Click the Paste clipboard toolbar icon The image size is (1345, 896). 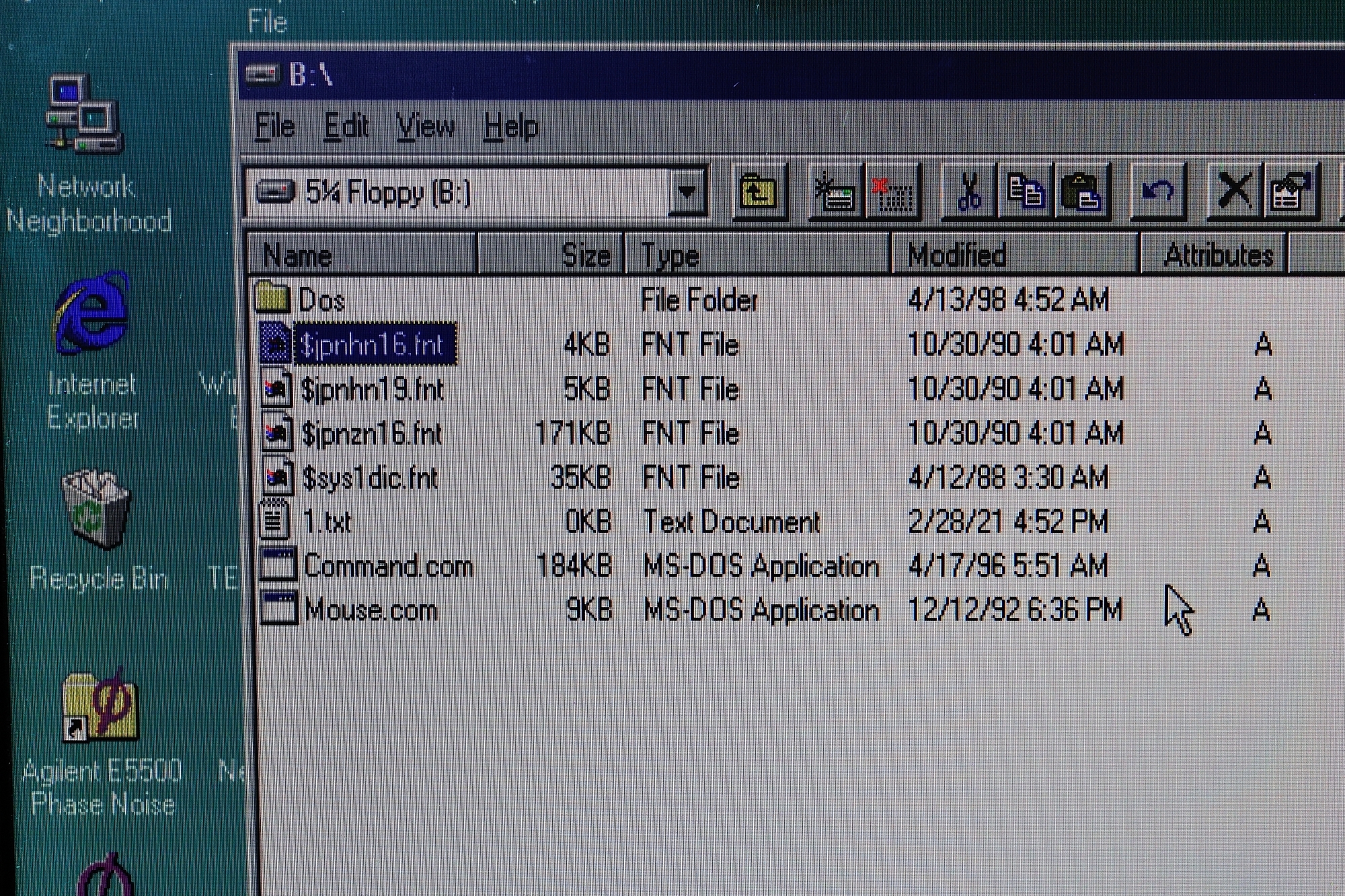click(1081, 192)
